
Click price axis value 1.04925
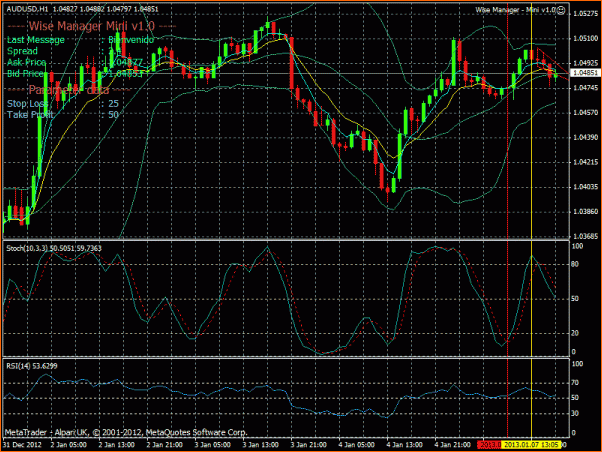click(585, 63)
